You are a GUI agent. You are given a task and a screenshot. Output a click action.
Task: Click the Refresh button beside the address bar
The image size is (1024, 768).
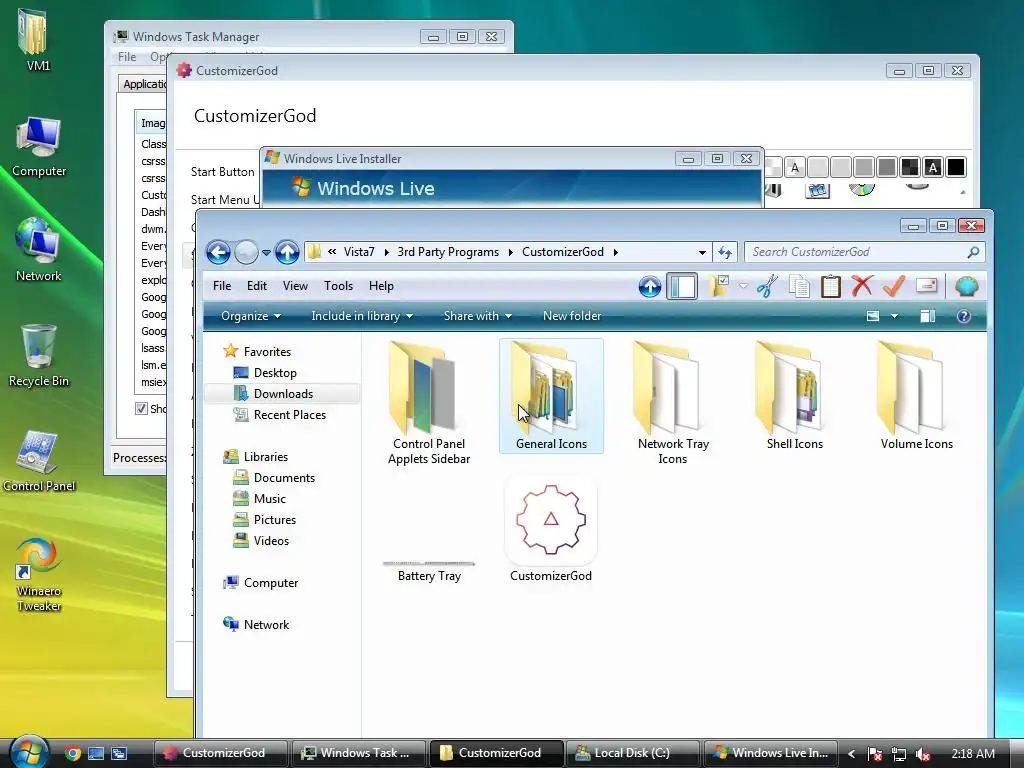(725, 252)
